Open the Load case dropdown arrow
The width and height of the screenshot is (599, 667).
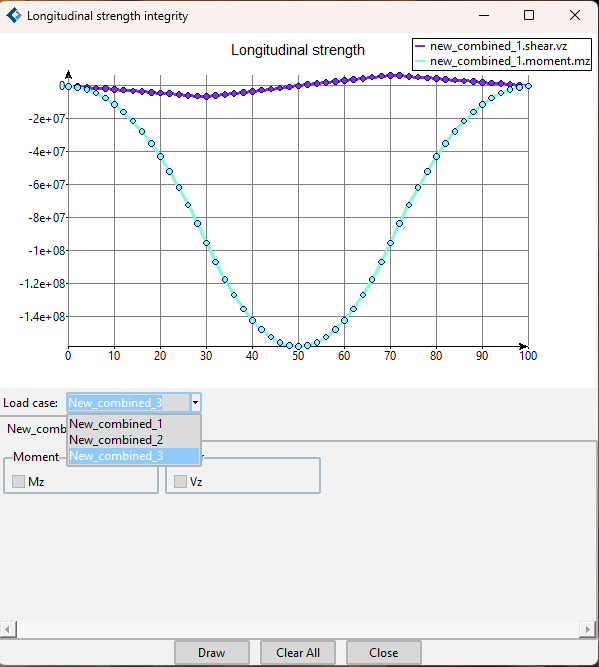[x=195, y=402]
